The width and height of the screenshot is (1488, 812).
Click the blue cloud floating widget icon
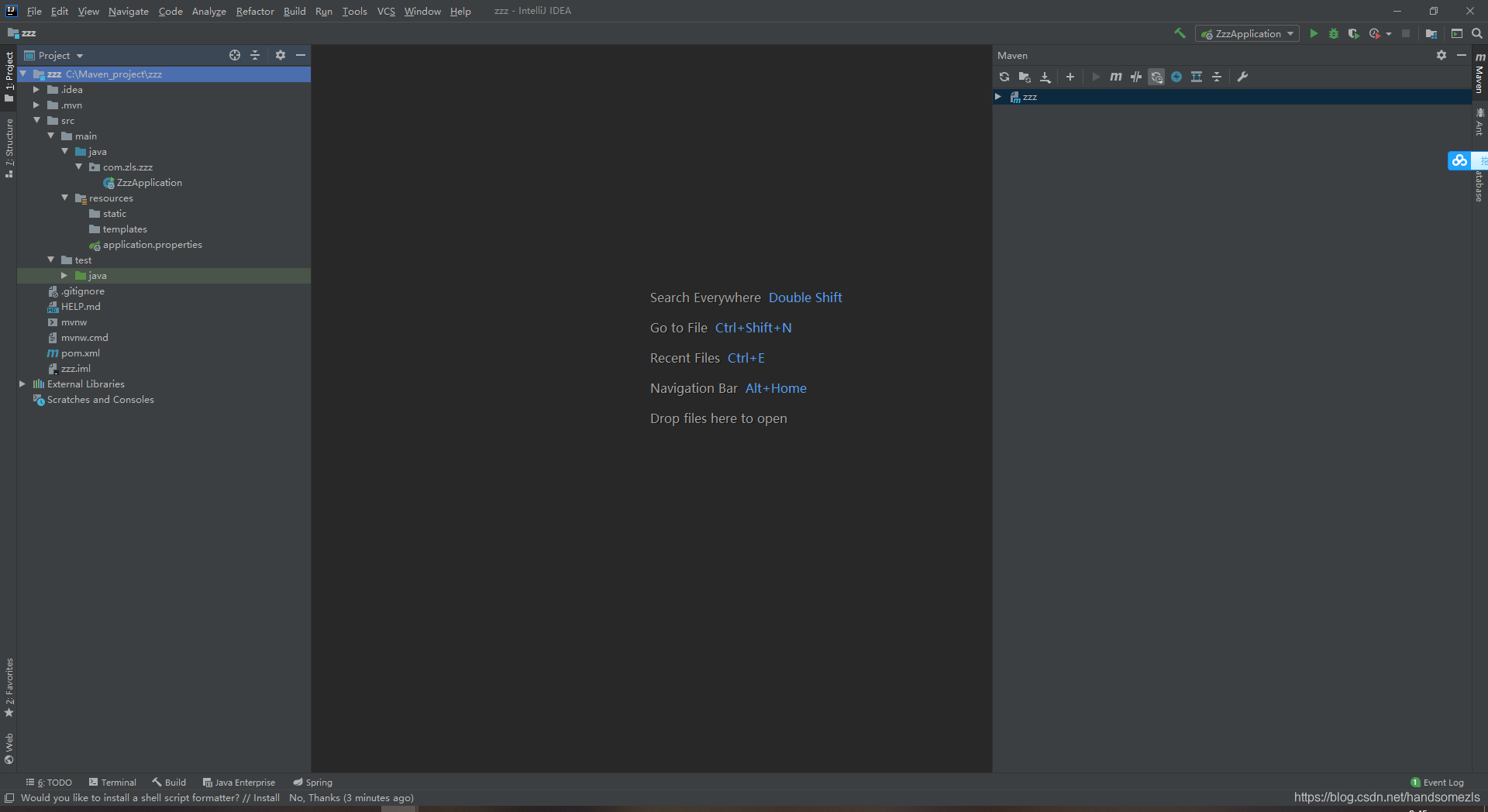pyautogui.click(x=1459, y=160)
